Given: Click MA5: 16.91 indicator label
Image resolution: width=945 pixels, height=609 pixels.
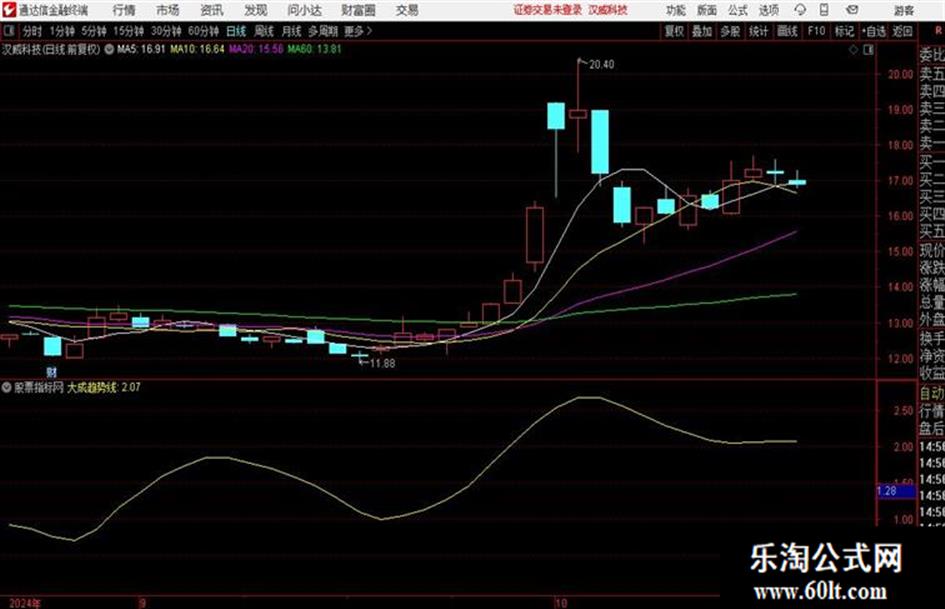Looking at the screenshot, I should (141, 49).
